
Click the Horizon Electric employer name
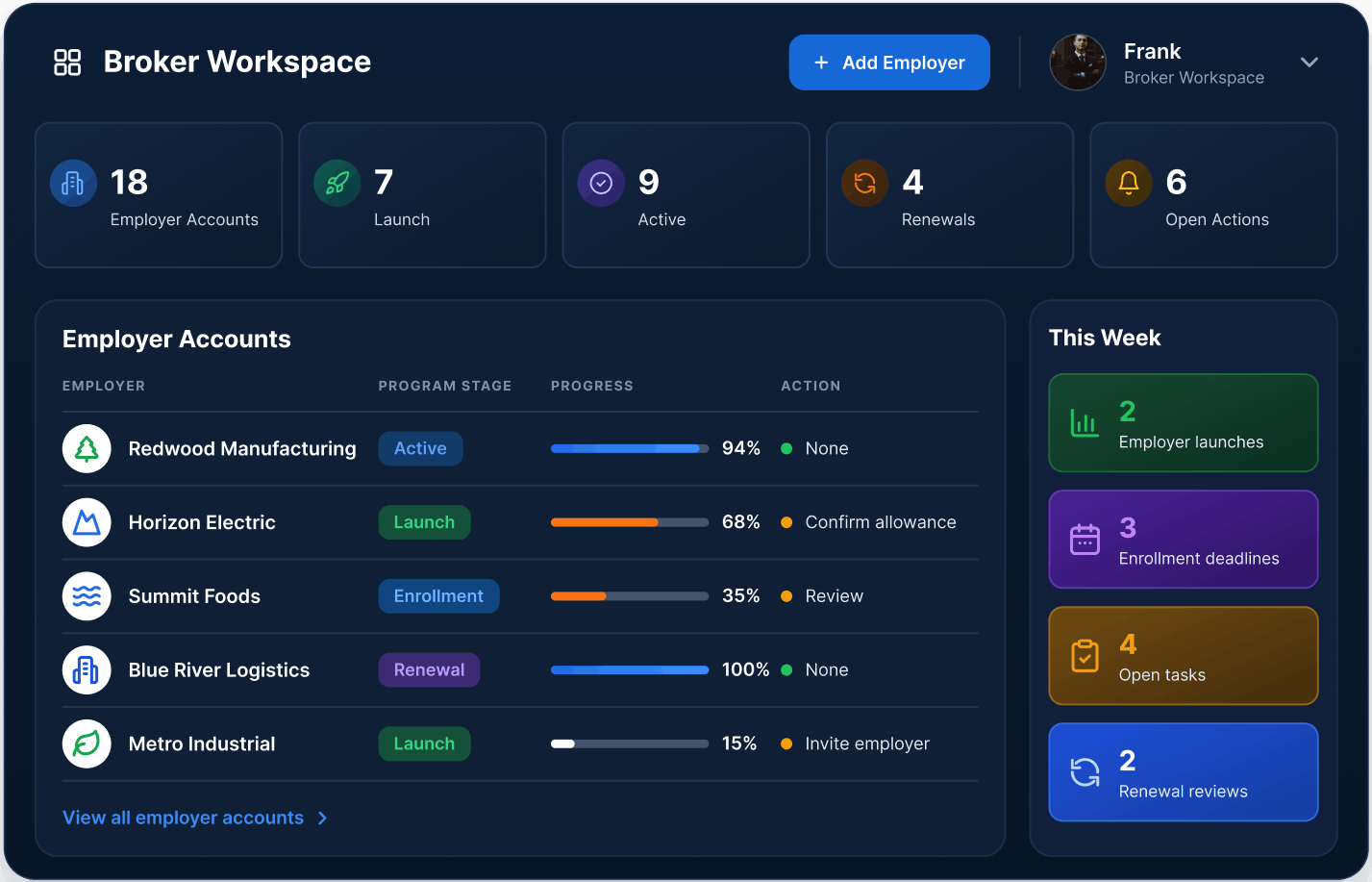202,522
